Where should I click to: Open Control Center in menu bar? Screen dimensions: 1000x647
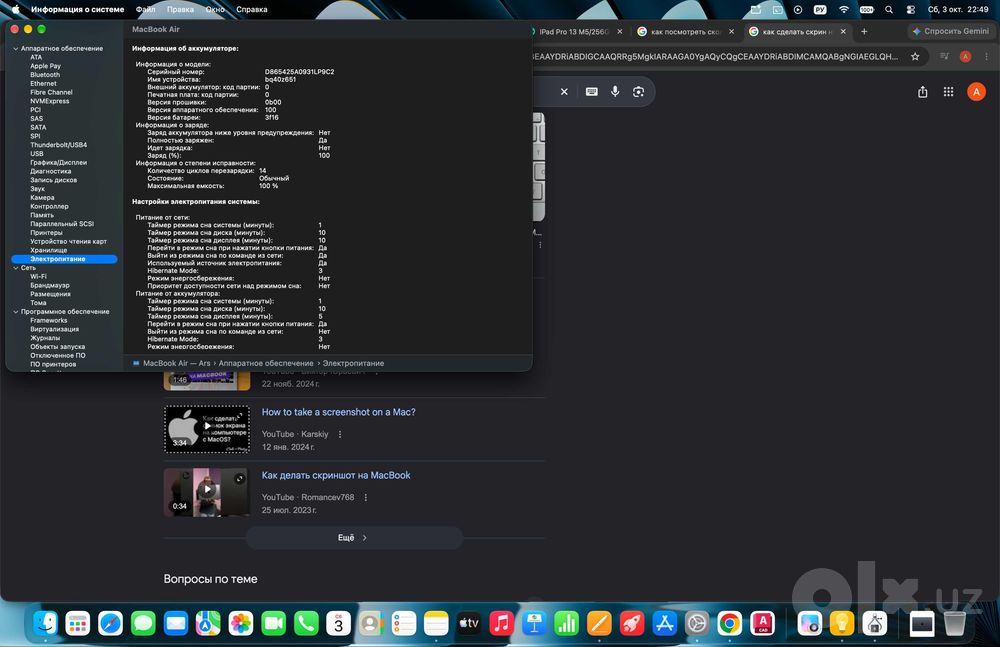(911, 10)
